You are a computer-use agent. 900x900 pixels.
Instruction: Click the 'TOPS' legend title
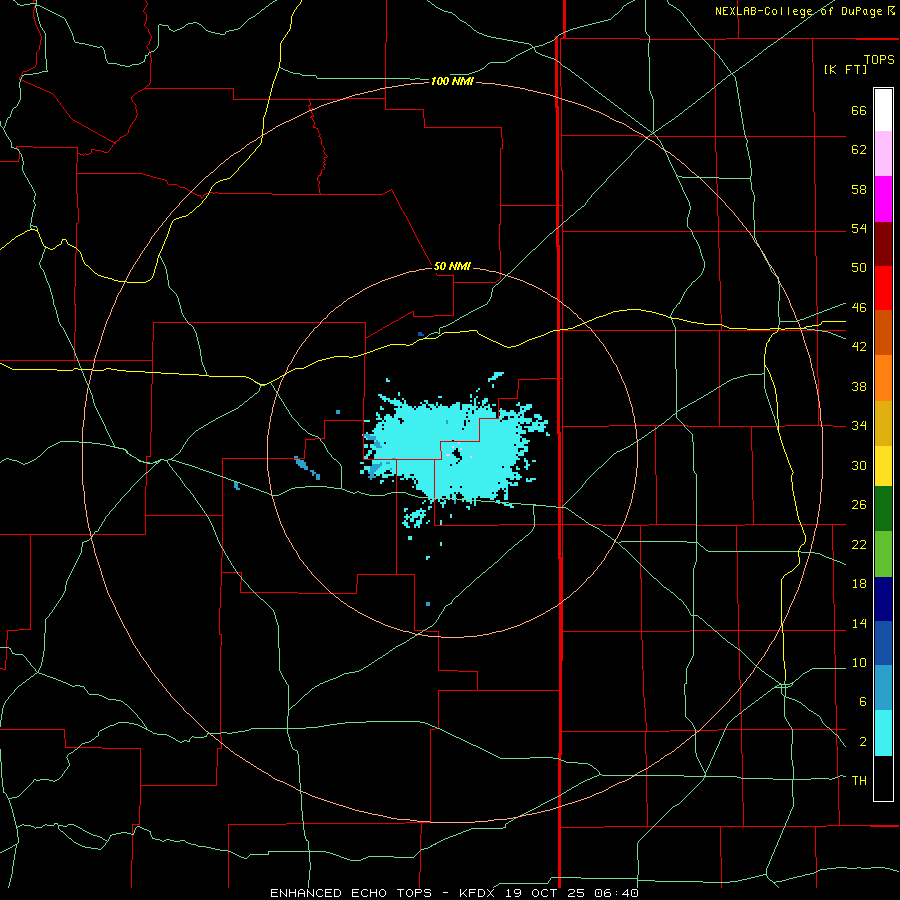pos(879,59)
